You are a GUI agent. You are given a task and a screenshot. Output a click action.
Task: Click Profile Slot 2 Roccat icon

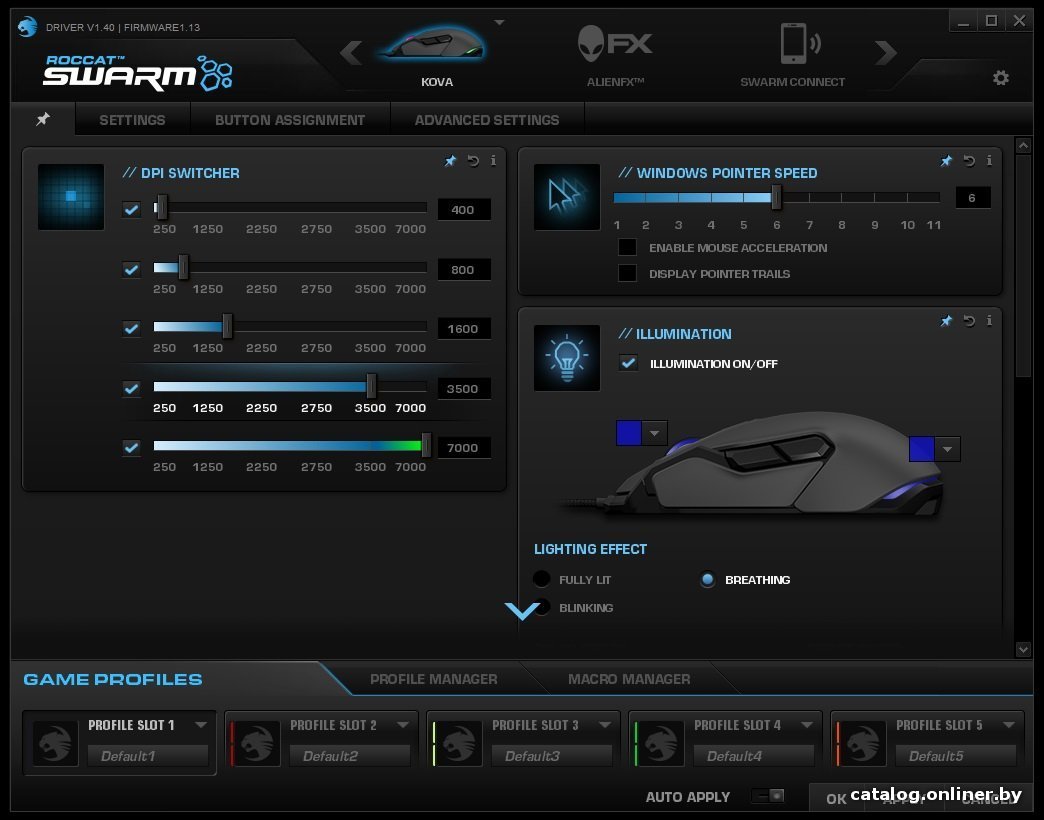pyautogui.click(x=256, y=743)
